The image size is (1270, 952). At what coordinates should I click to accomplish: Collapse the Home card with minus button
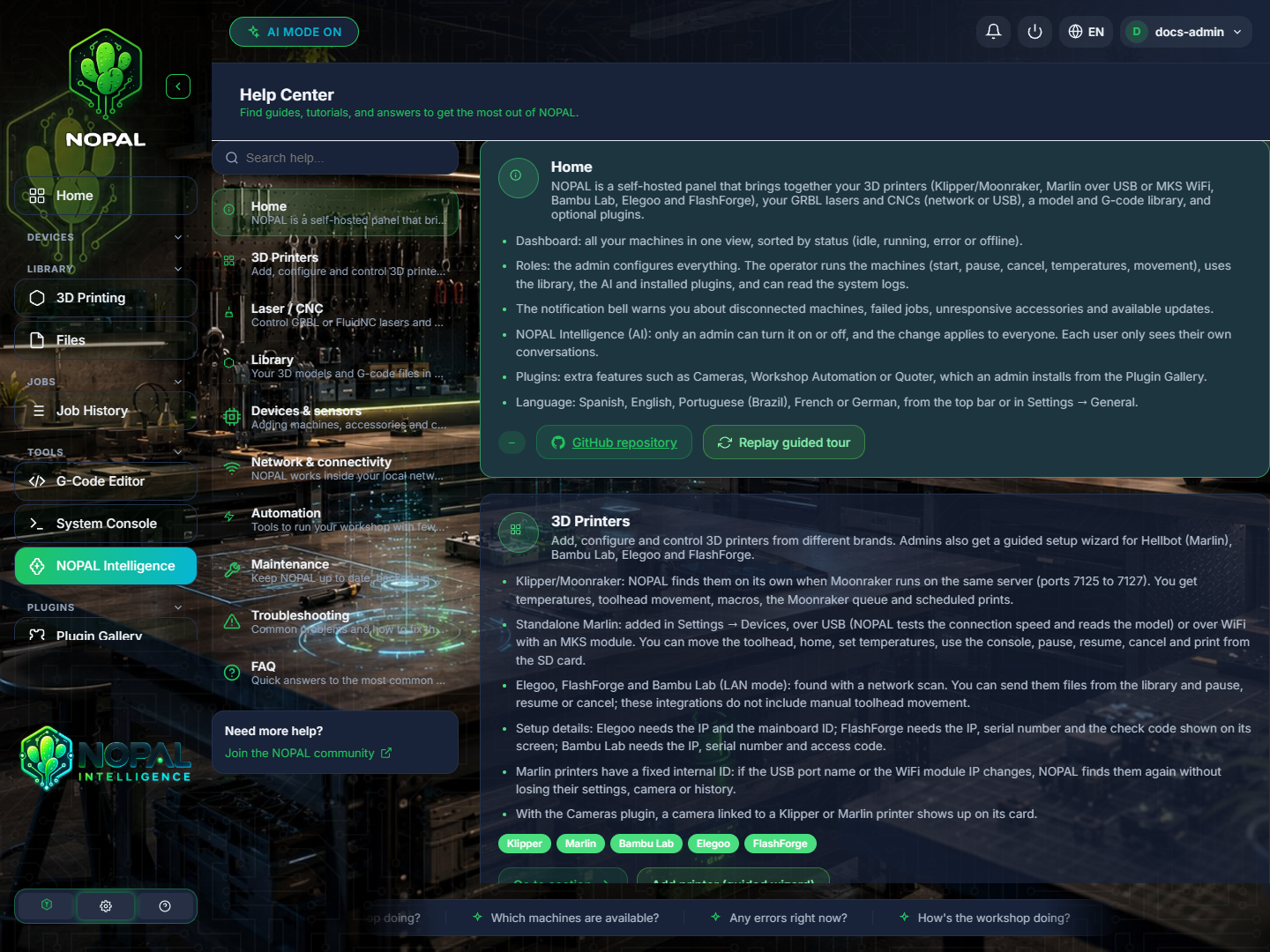pos(512,443)
